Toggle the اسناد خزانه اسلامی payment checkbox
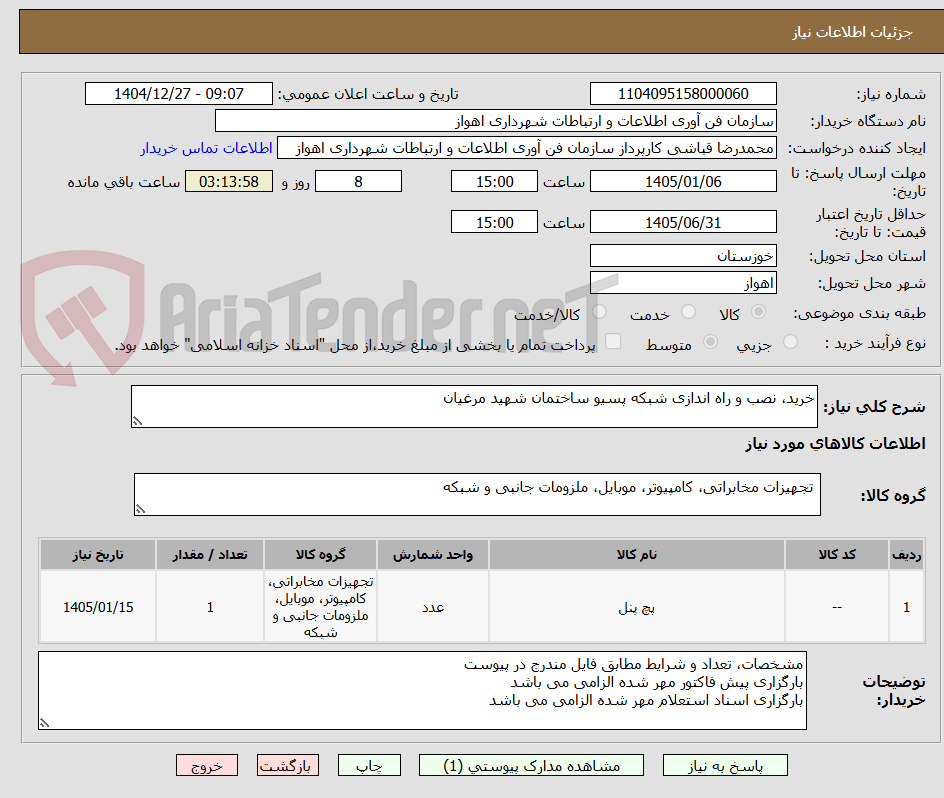The height and width of the screenshot is (798, 944). click(613, 341)
